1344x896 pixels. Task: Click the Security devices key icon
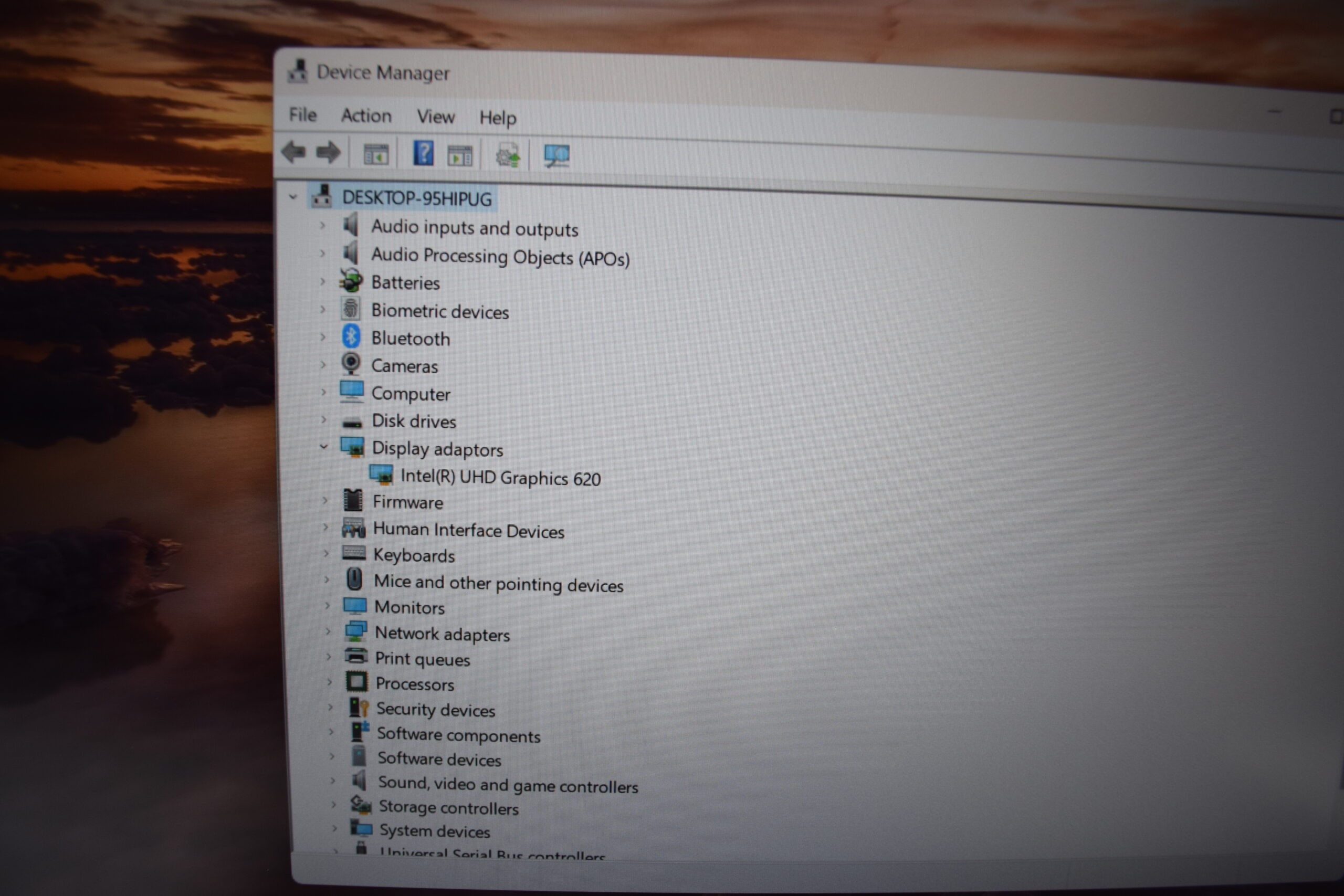point(359,708)
